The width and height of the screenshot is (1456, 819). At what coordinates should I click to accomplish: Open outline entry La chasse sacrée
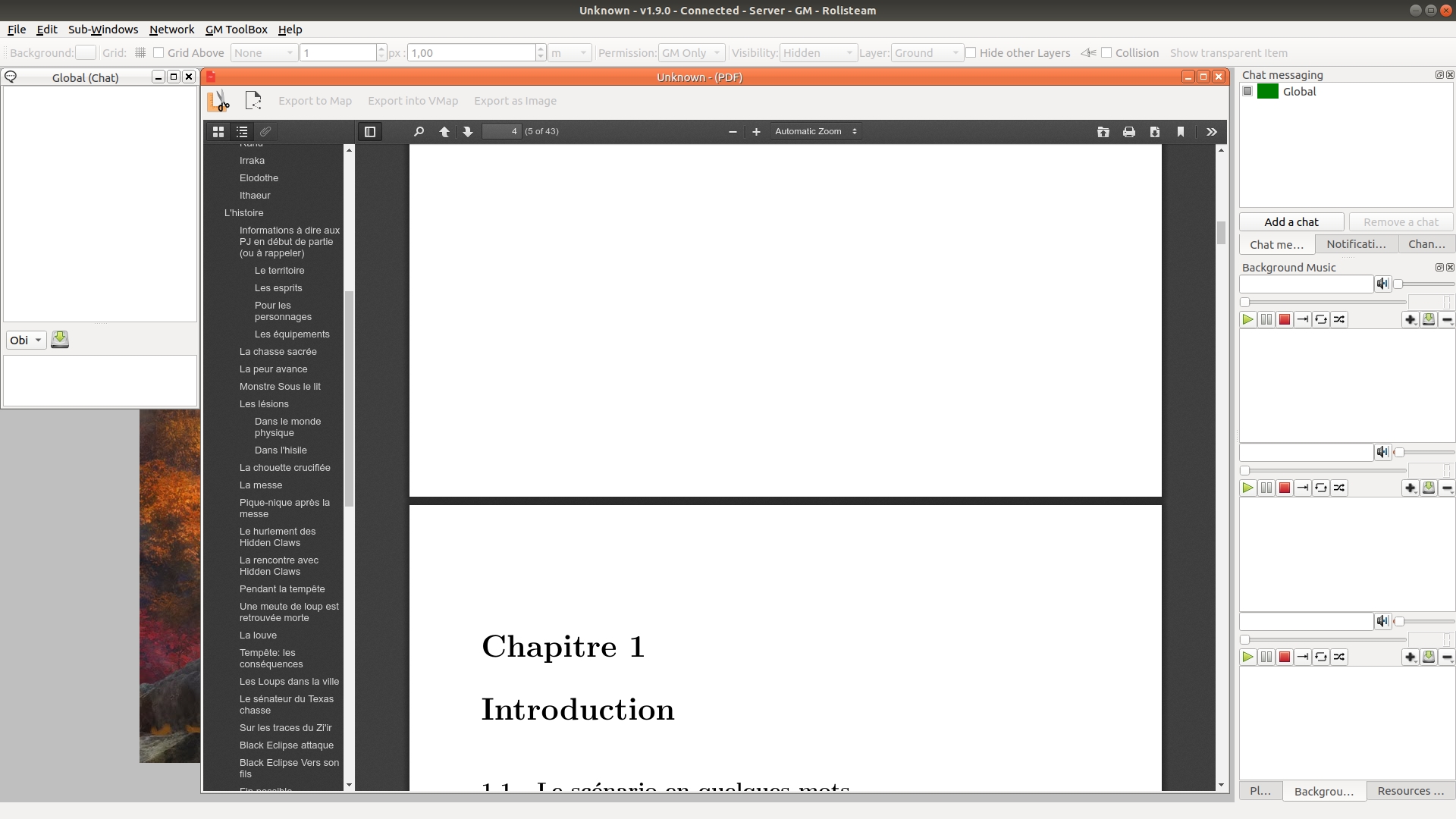click(278, 352)
